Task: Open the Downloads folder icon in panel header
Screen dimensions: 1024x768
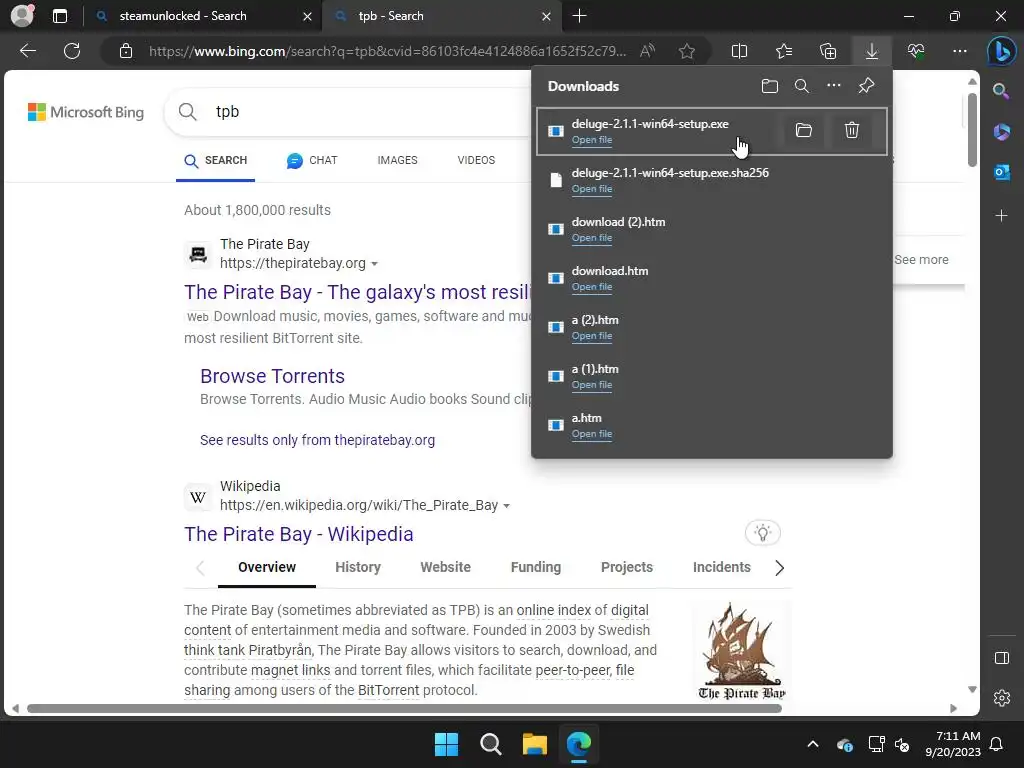Action: pos(770,86)
